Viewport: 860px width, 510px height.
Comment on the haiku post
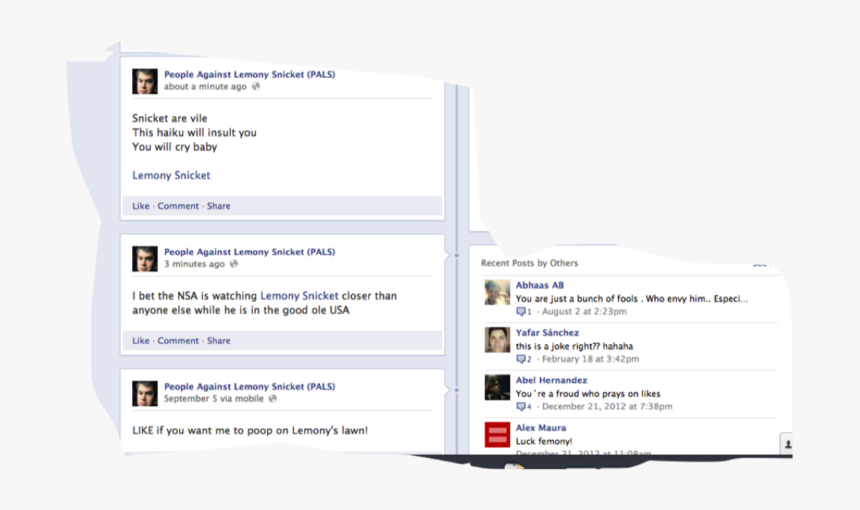[178, 206]
